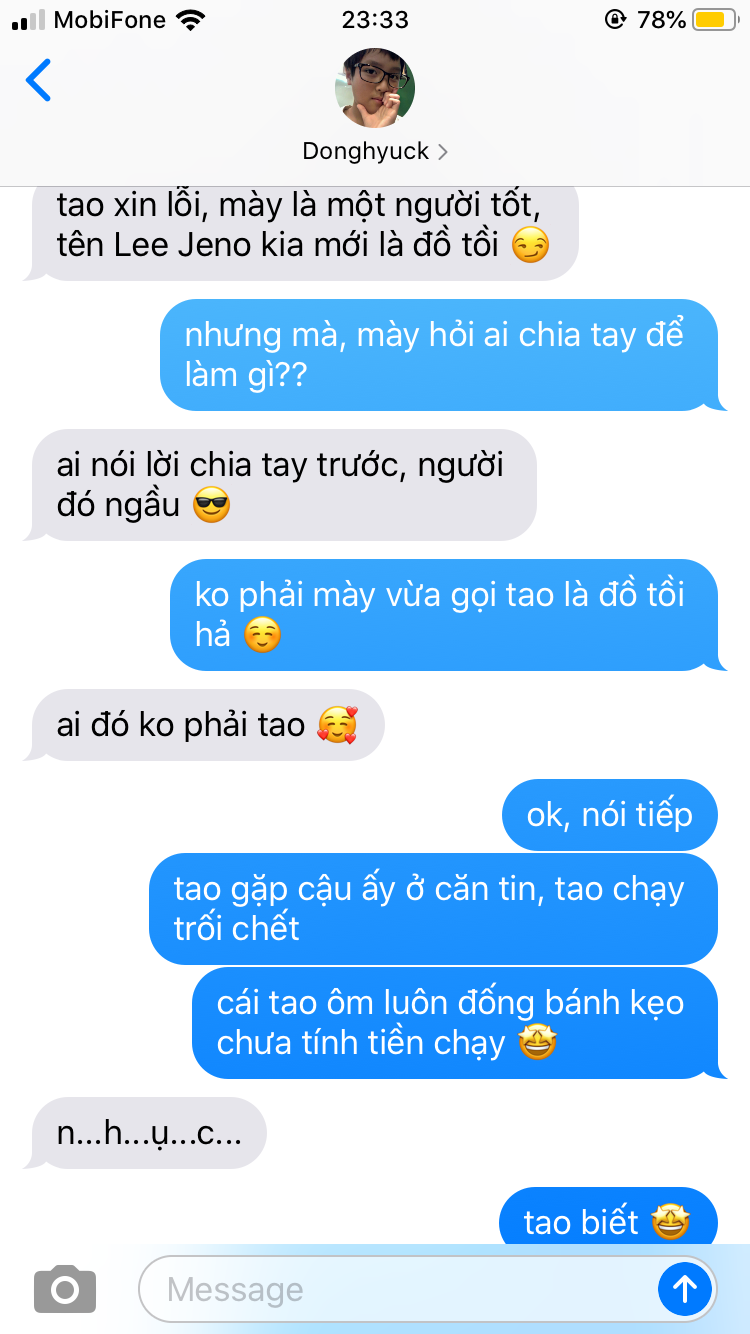Tap the 'tao biết' sent bubble

(608, 1216)
